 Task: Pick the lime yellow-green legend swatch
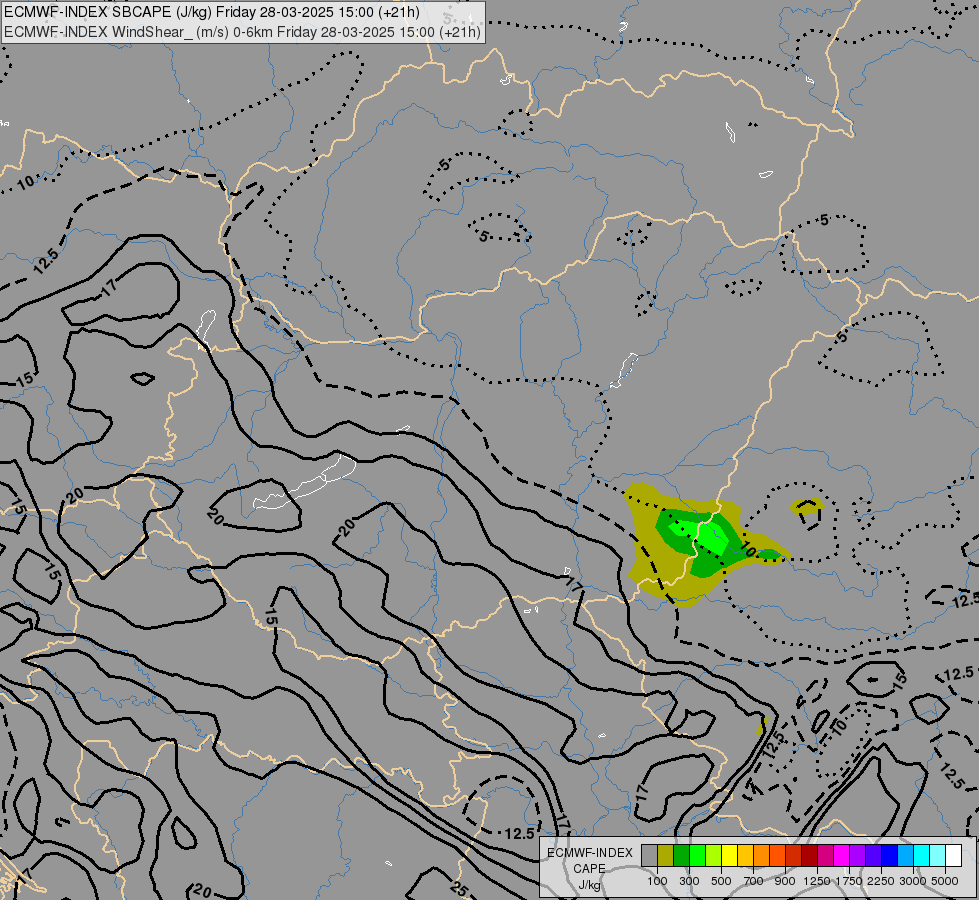click(714, 856)
